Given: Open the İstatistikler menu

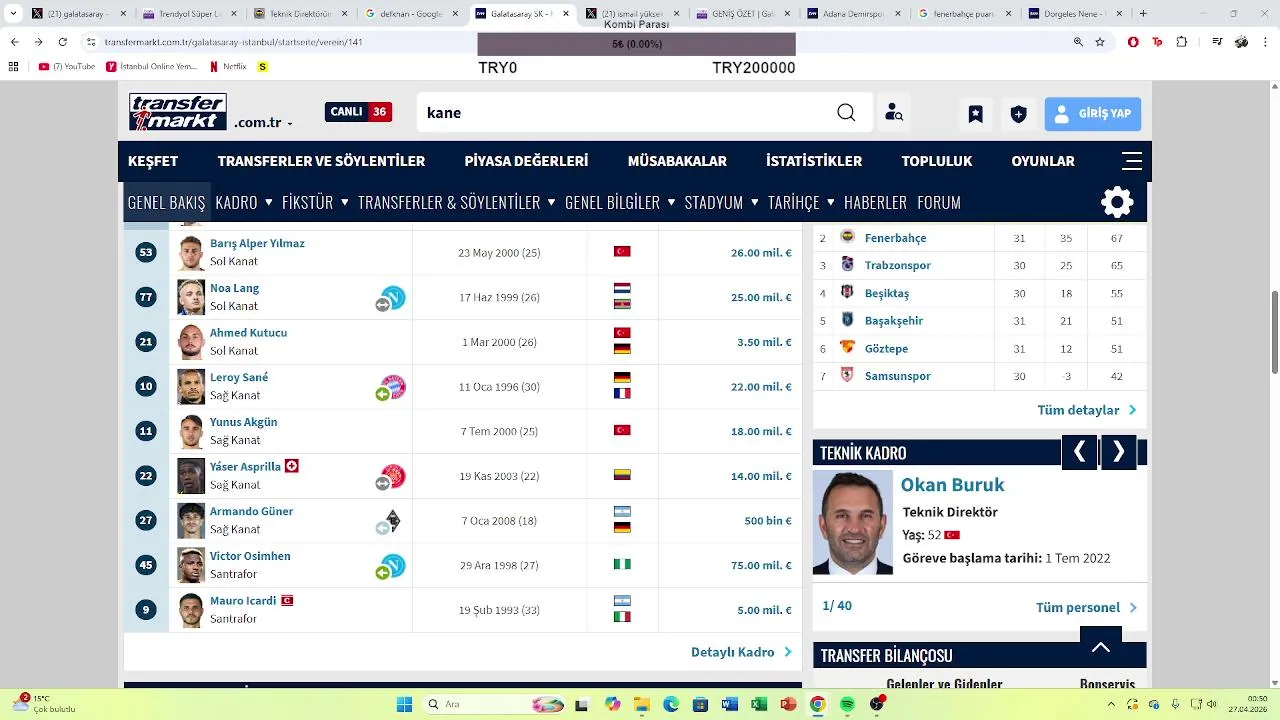Looking at the screenshot, I should [x=814, y=161].
